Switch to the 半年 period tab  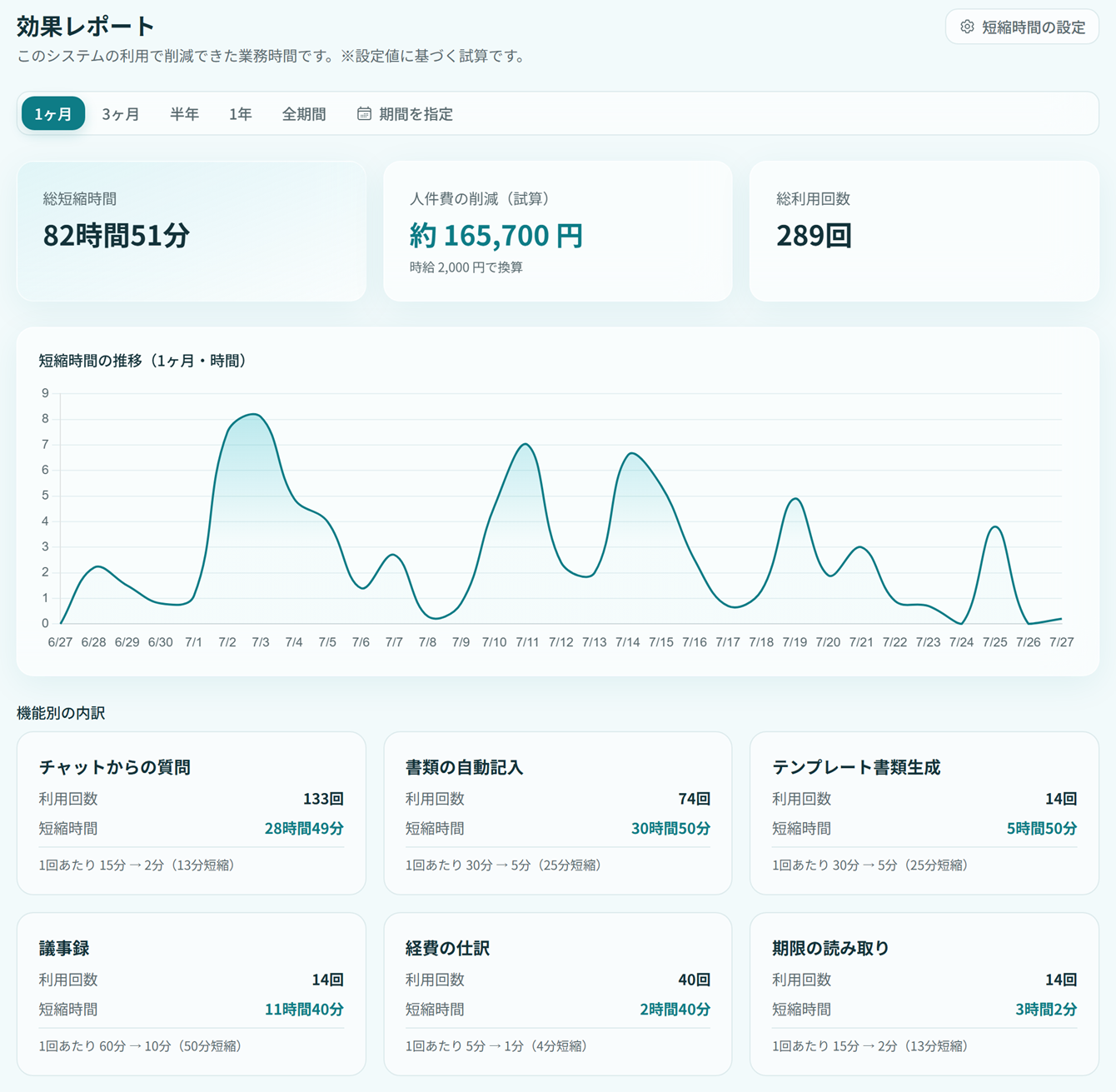[x=184, y=113]
